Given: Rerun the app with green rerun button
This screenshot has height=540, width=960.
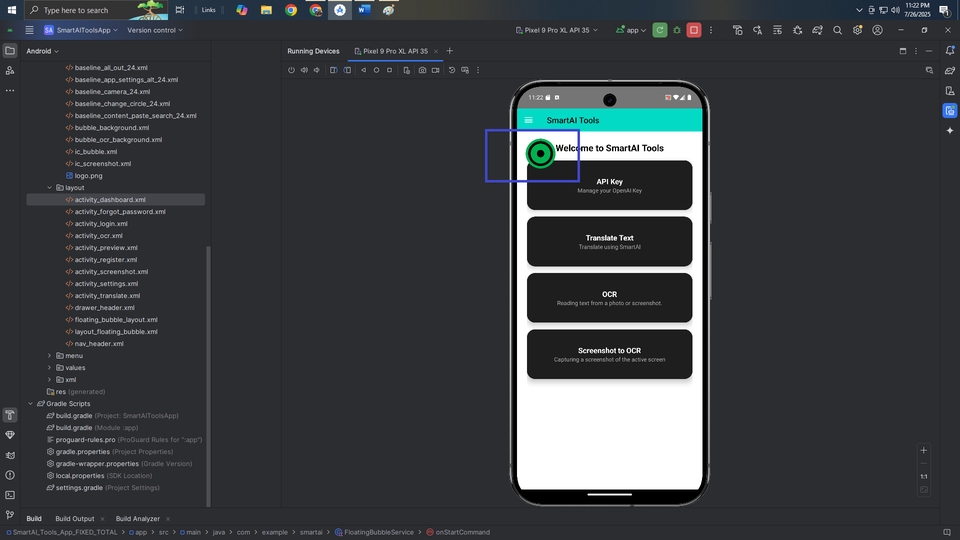Looking at the screenshot, I should point(659,30).
